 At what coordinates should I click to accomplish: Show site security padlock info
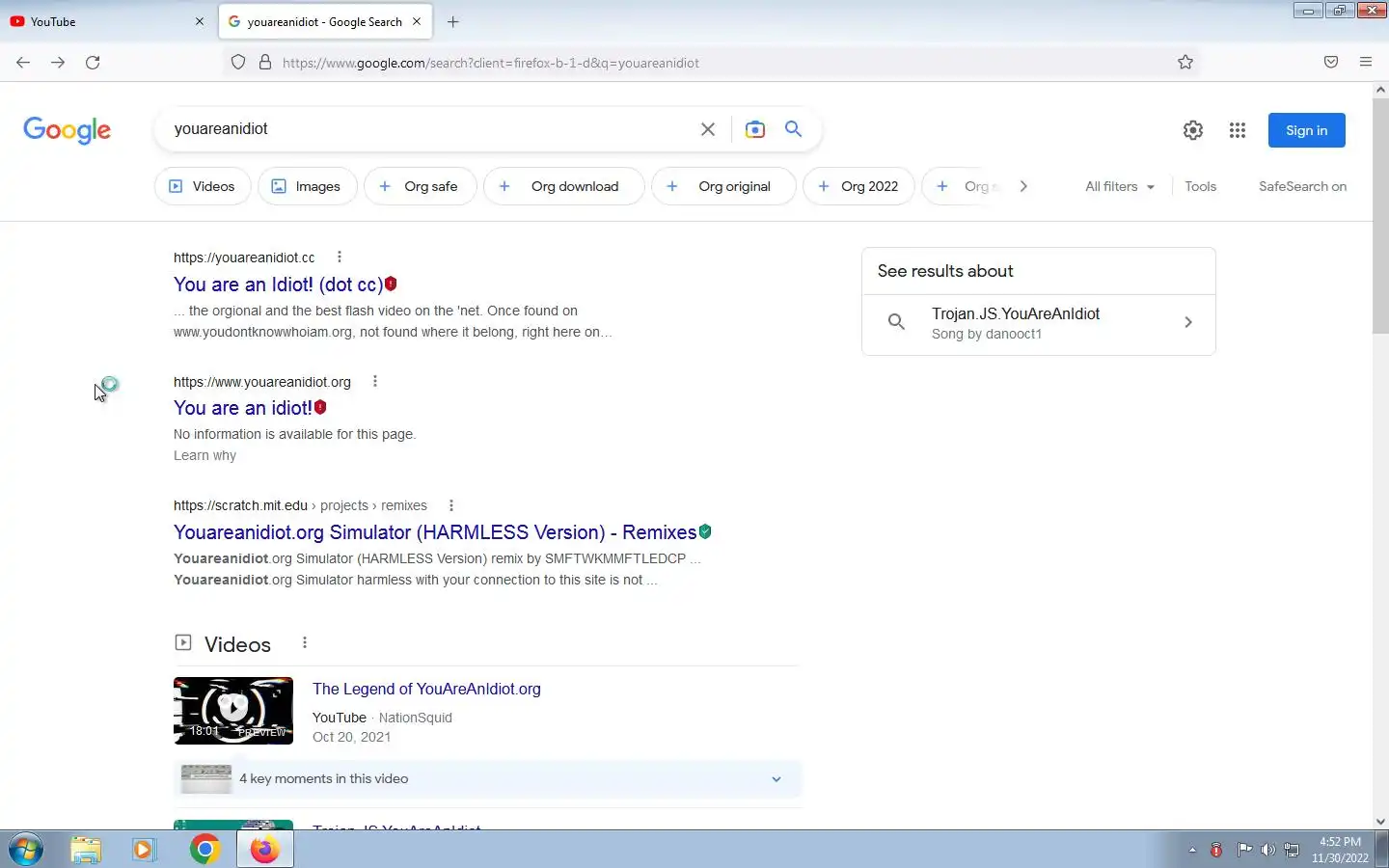coord(265,63)
